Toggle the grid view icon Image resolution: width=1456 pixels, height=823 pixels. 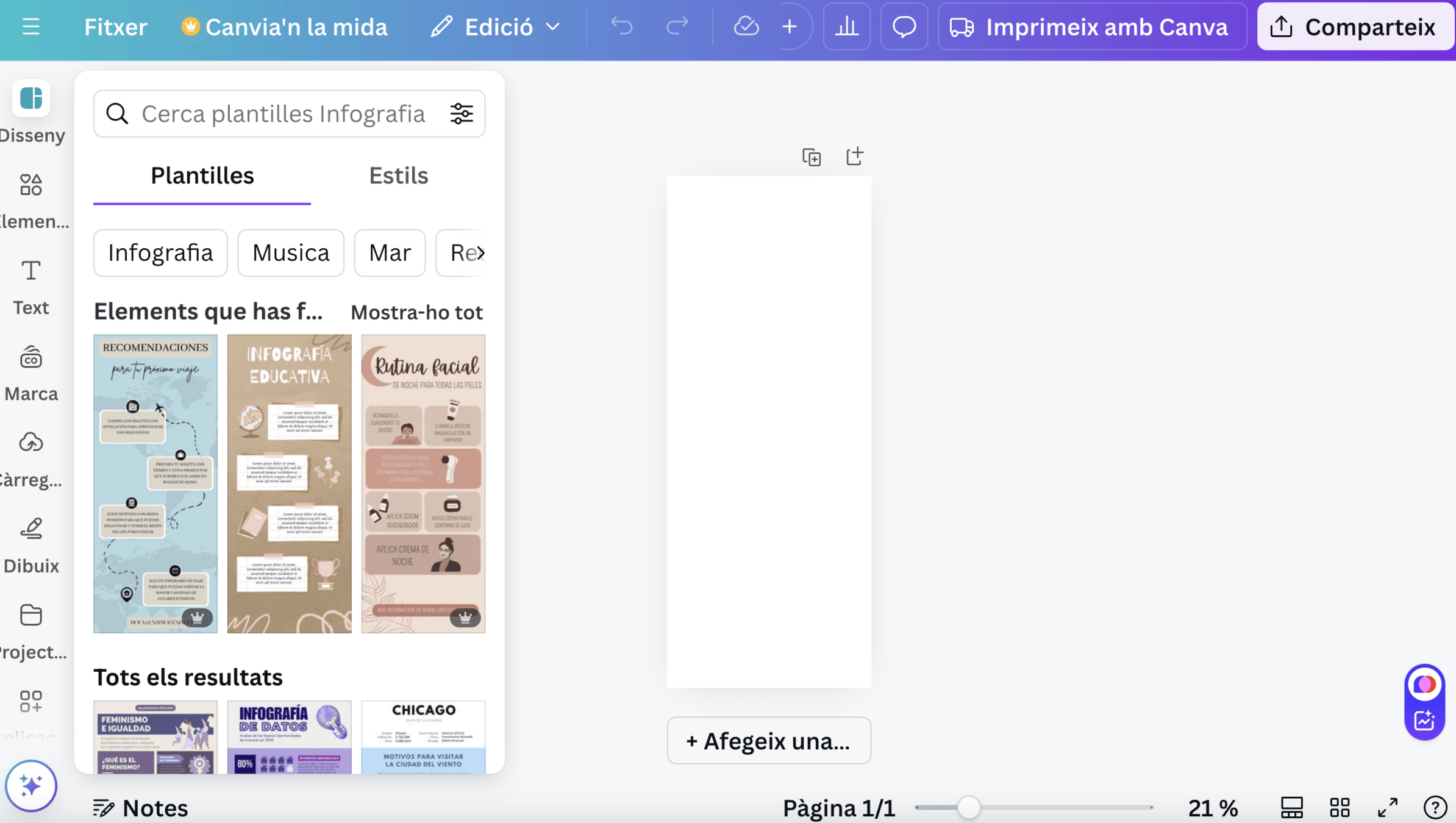click(1340, 808)
